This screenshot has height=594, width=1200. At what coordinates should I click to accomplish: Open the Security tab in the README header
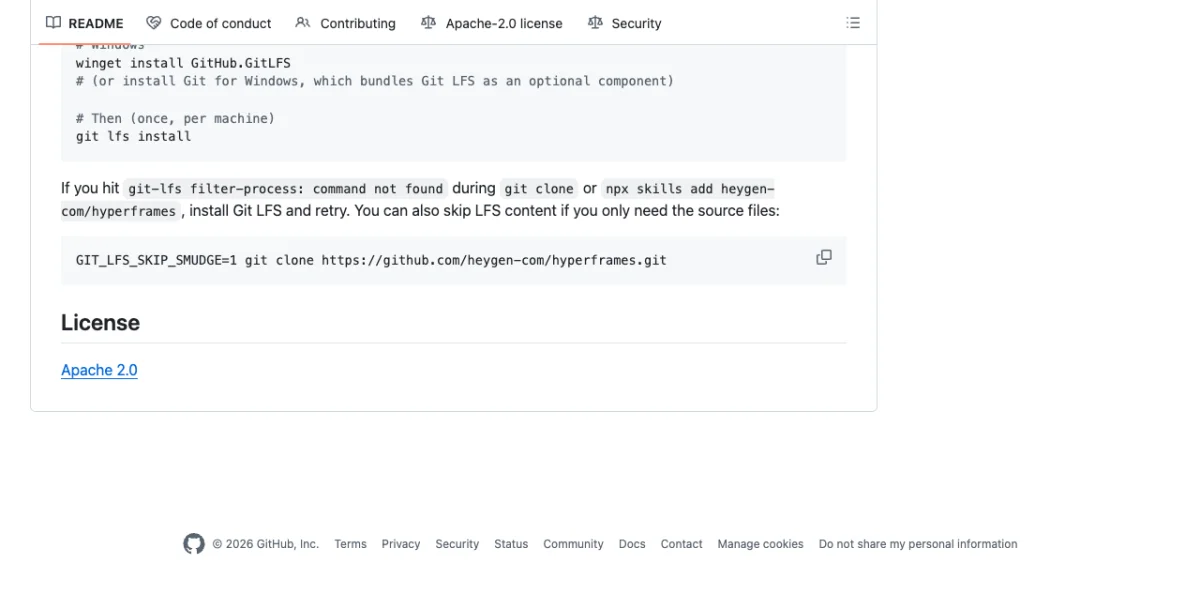pyautogui.click(x=624, y=23)
